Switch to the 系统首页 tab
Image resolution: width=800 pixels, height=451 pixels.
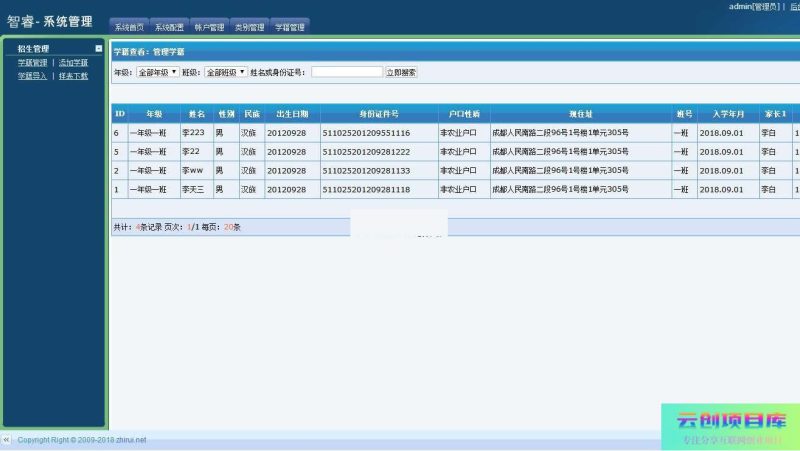(128, 28)
